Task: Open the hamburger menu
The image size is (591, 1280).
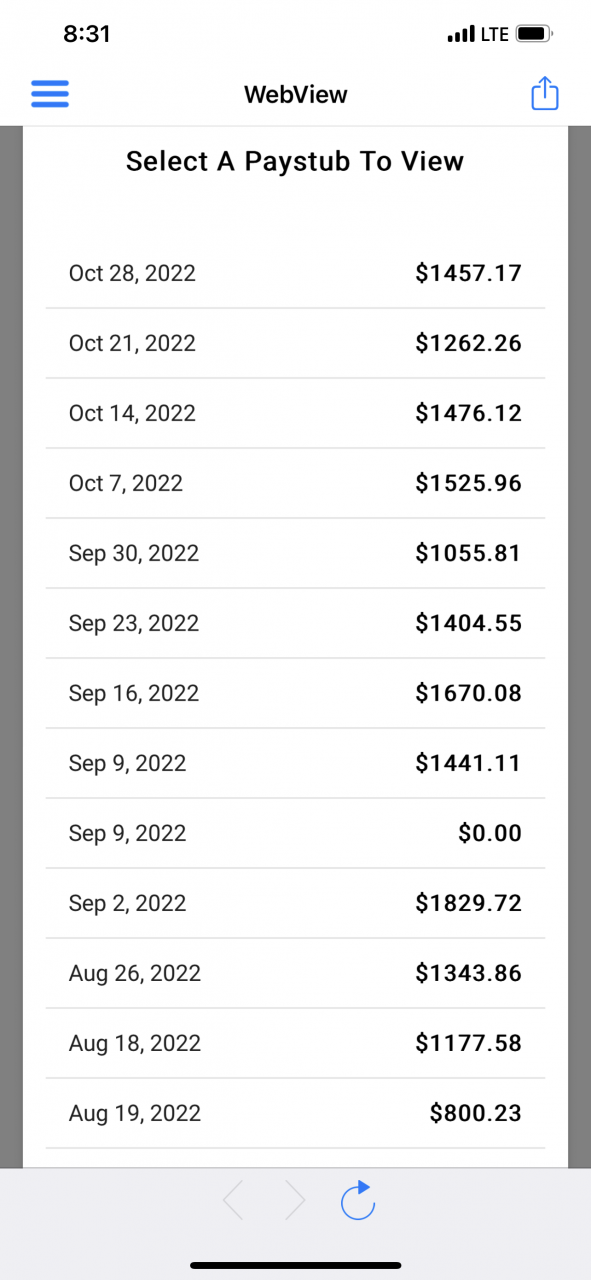Action: [x=50, y=94]
